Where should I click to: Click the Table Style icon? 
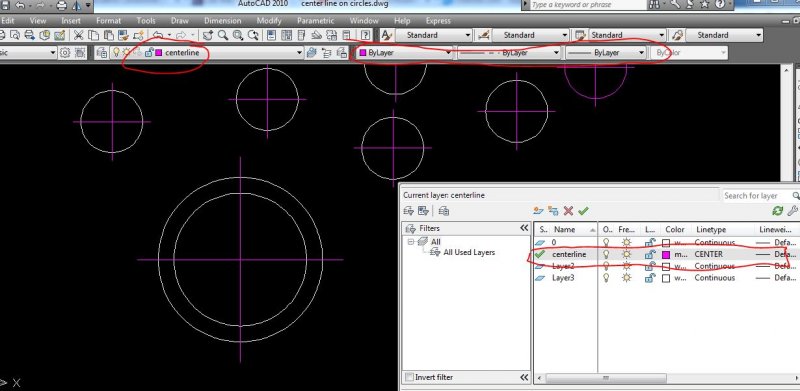tap(580, 35)
